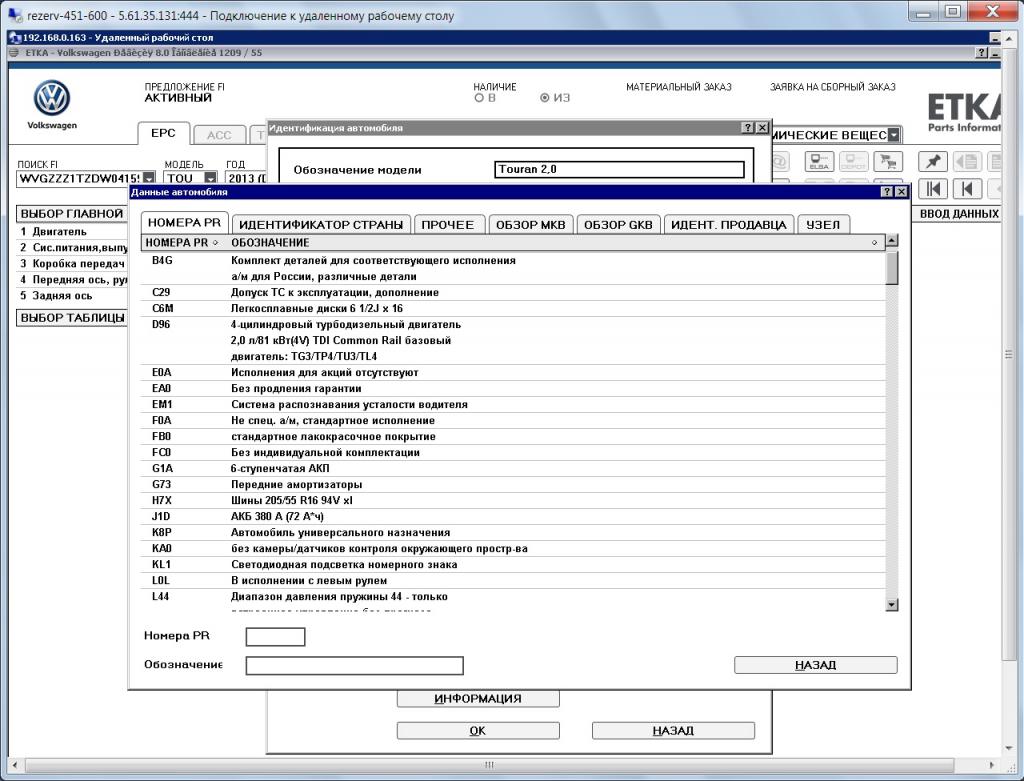
Task: Select PR row 'KL1' Светодиодная подсветка
Action: click(513, 565)
